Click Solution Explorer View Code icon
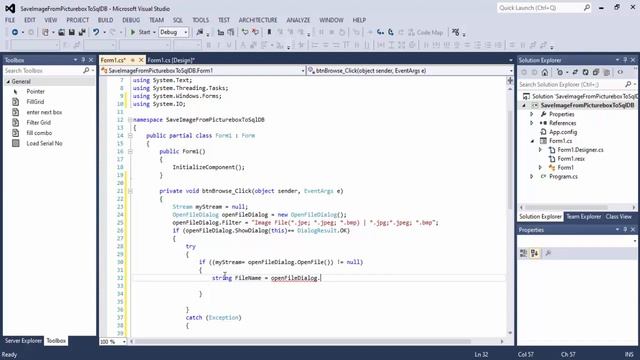640x360 pixels. point(620,73)
